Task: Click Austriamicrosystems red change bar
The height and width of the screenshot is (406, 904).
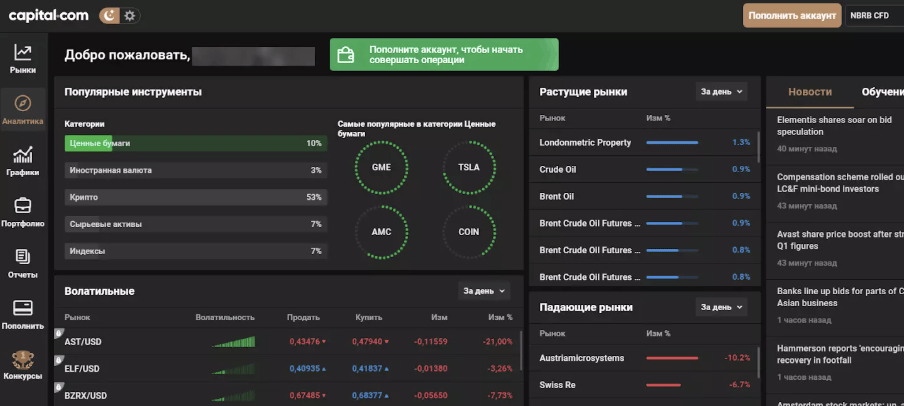Action: pos(672,358)
